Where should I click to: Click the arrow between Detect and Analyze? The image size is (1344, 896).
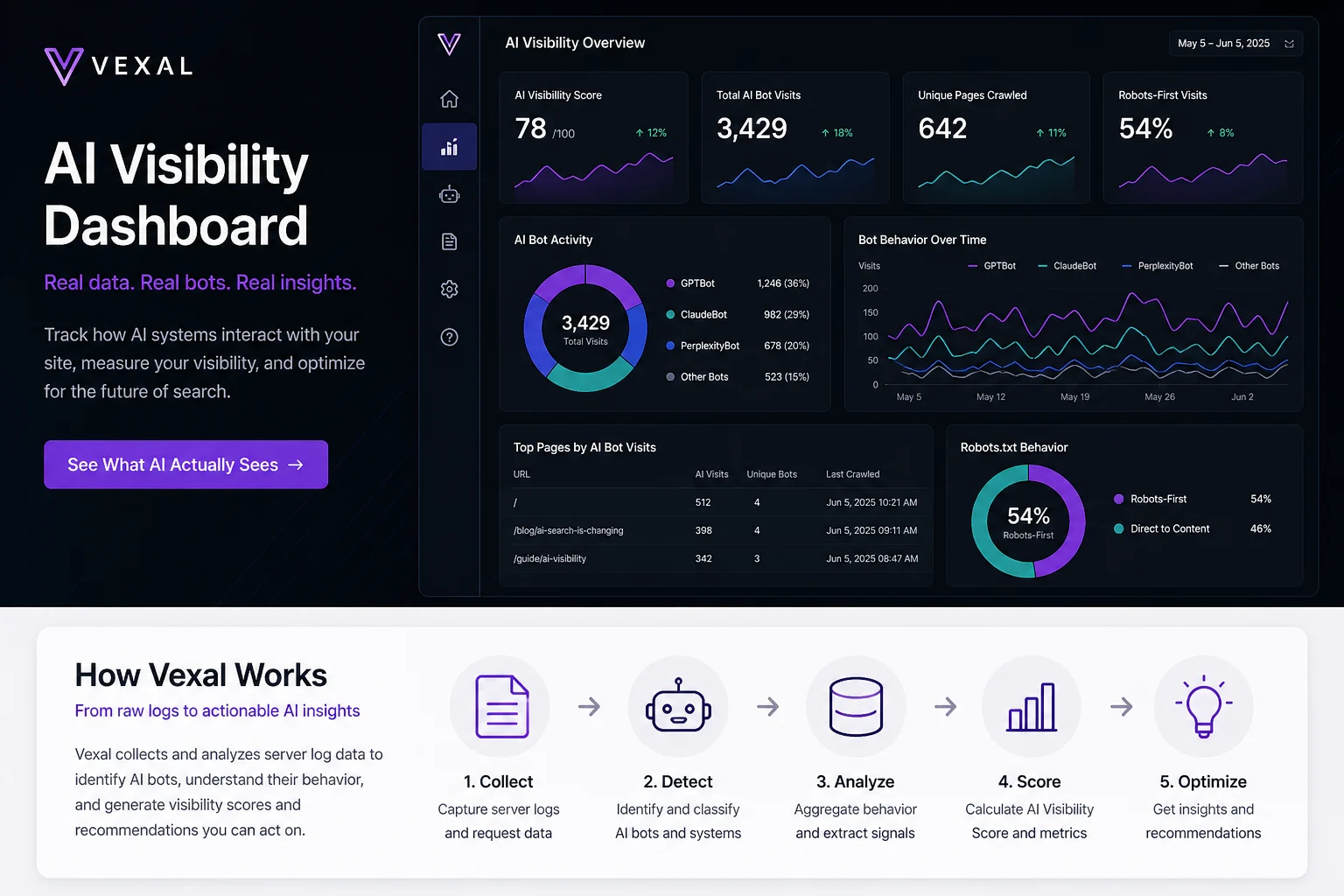[x=768, y=706]
